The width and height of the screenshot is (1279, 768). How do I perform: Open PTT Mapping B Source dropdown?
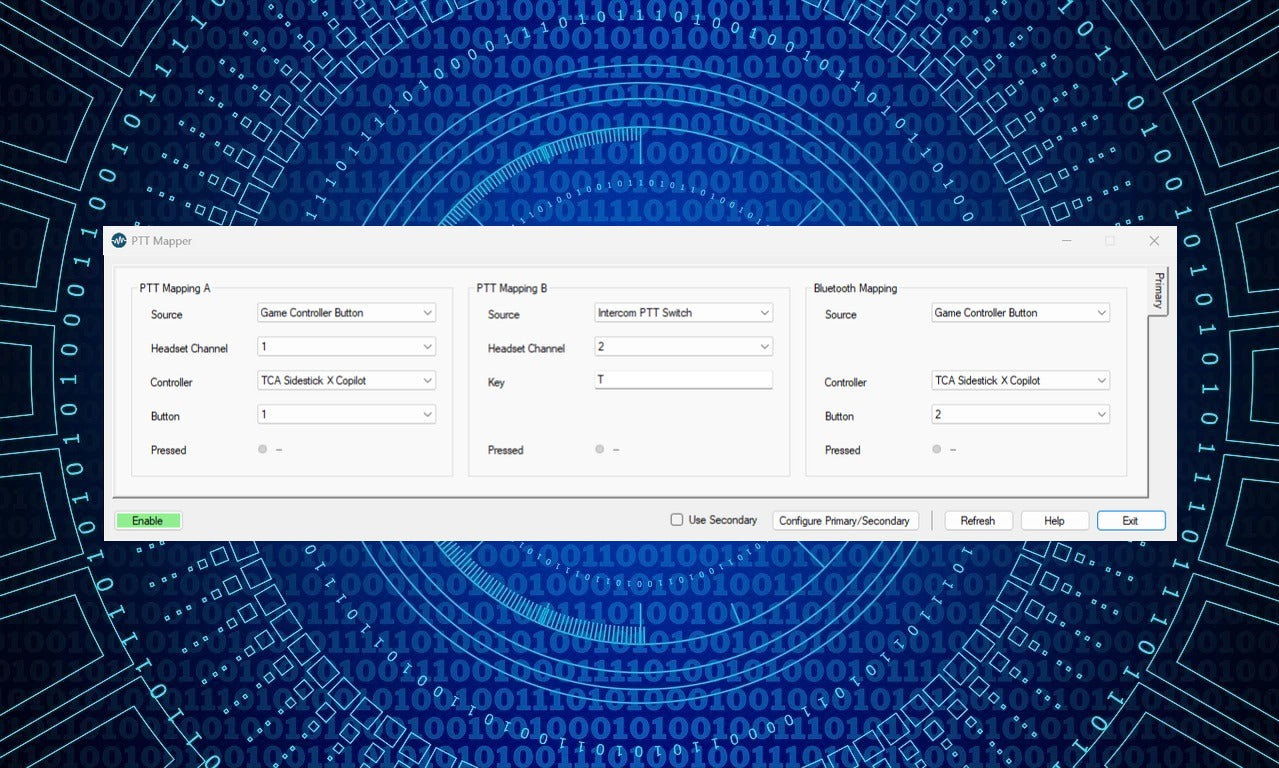tap(683, 313)
